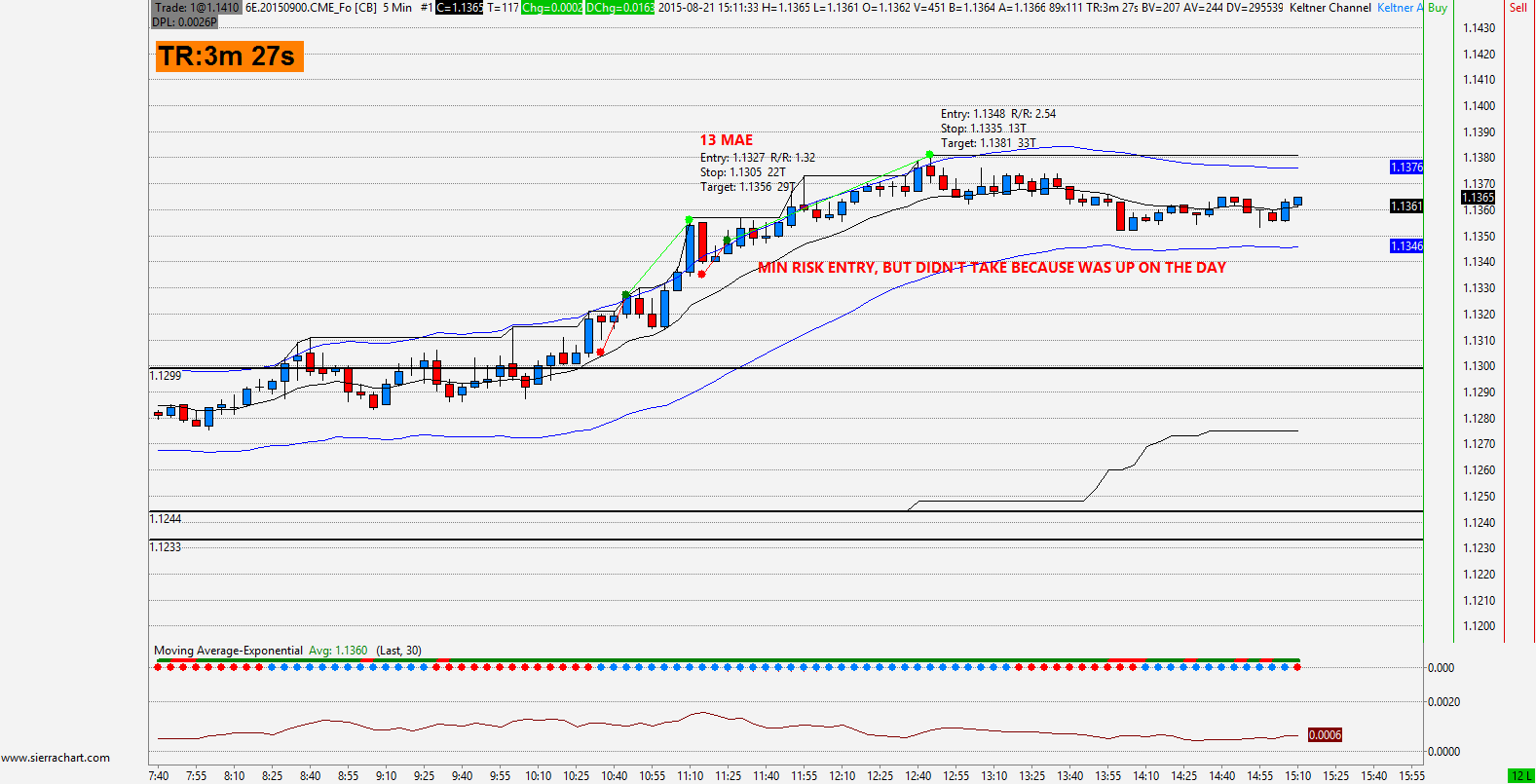Click the 12:40 time axis label
The height and width of the screenshot is (784, 1536).
[918, 776]
